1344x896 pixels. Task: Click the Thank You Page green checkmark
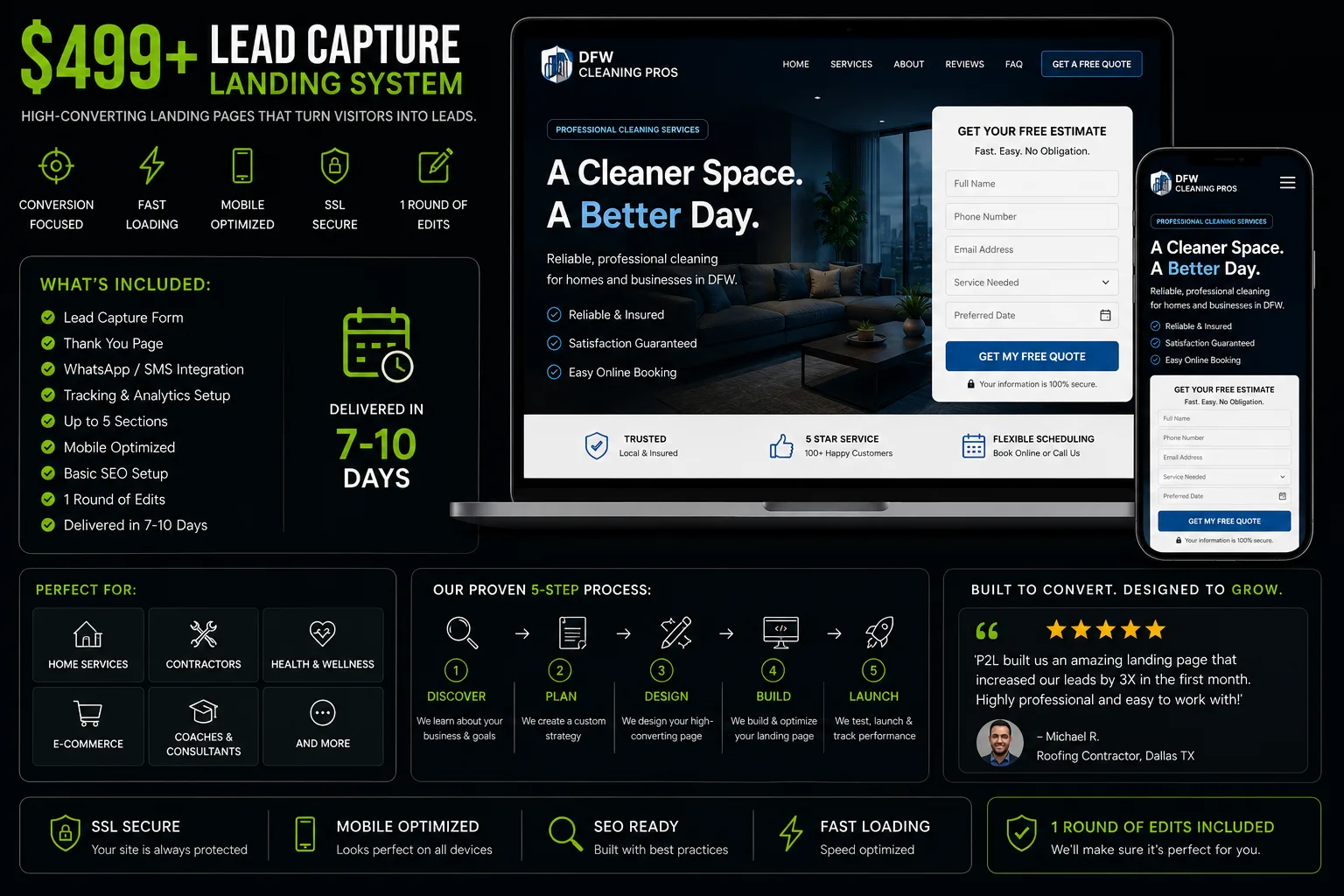pos(48,343)
